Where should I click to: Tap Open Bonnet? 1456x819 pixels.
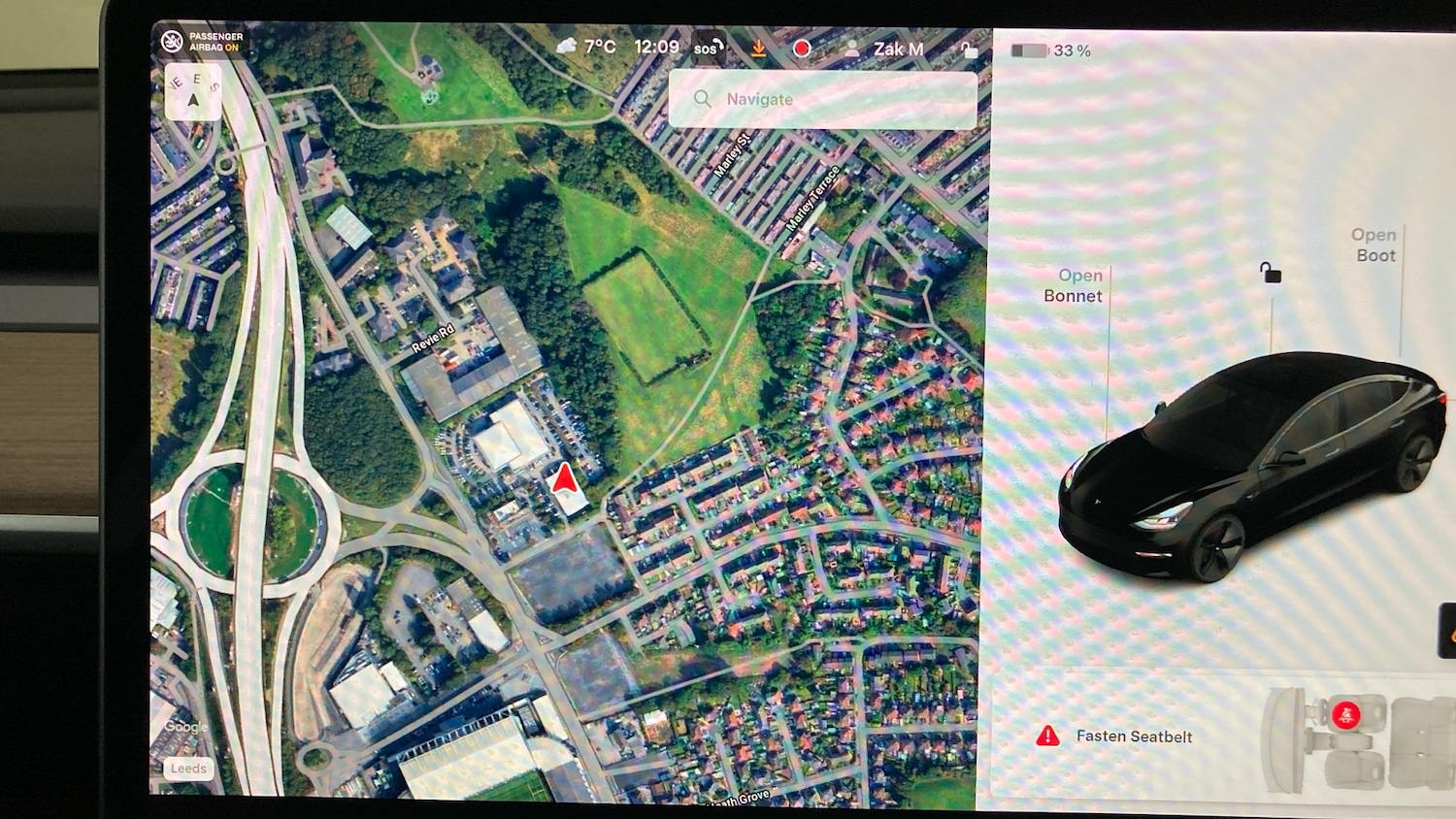click(1075, 285)
